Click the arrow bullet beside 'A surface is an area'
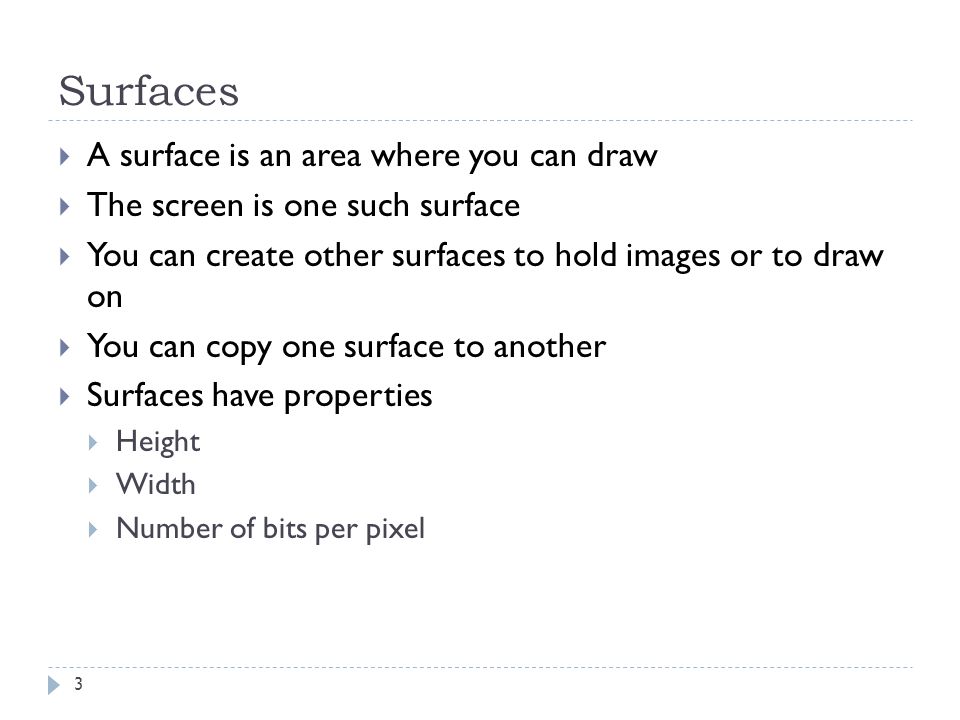Viewport: 960px width, 720px height. 64,157
